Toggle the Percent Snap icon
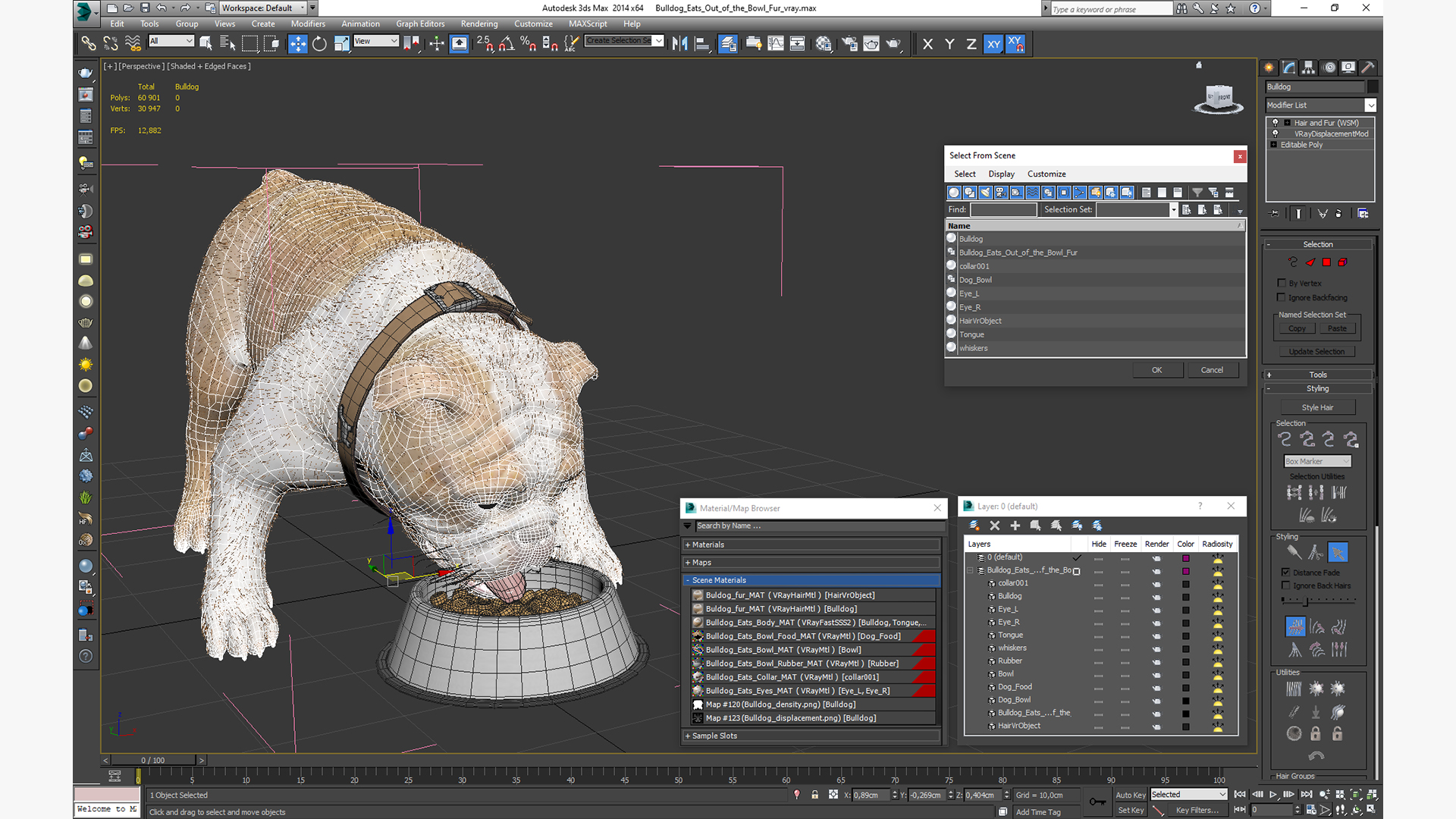Image resolution: width=1456 pixels, height=819 pixels. 529,44
